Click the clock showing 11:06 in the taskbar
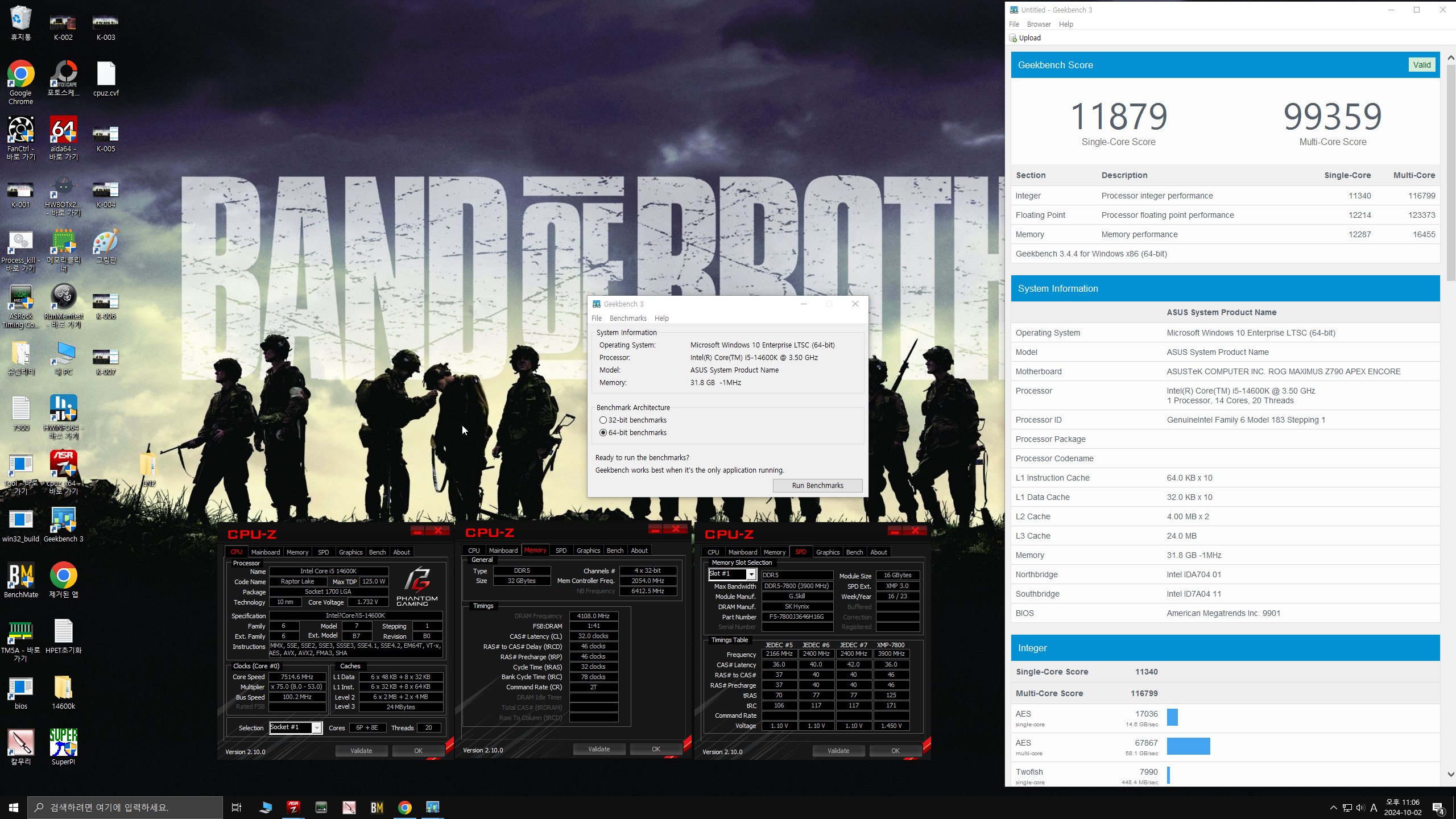Viewport: 1456px width, 819px height. pyautogui.click(x=1403, y=807)
